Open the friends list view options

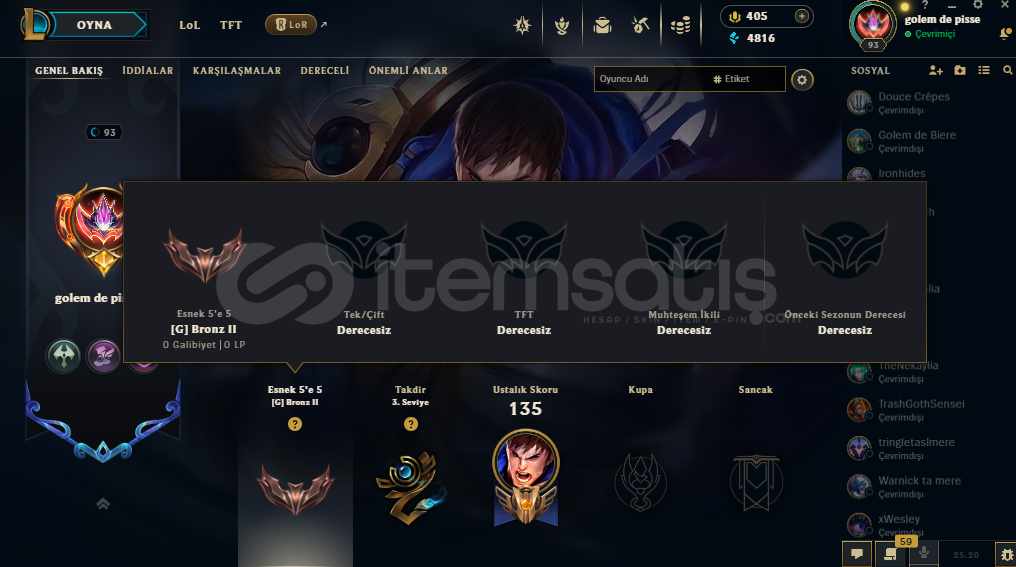984,70
